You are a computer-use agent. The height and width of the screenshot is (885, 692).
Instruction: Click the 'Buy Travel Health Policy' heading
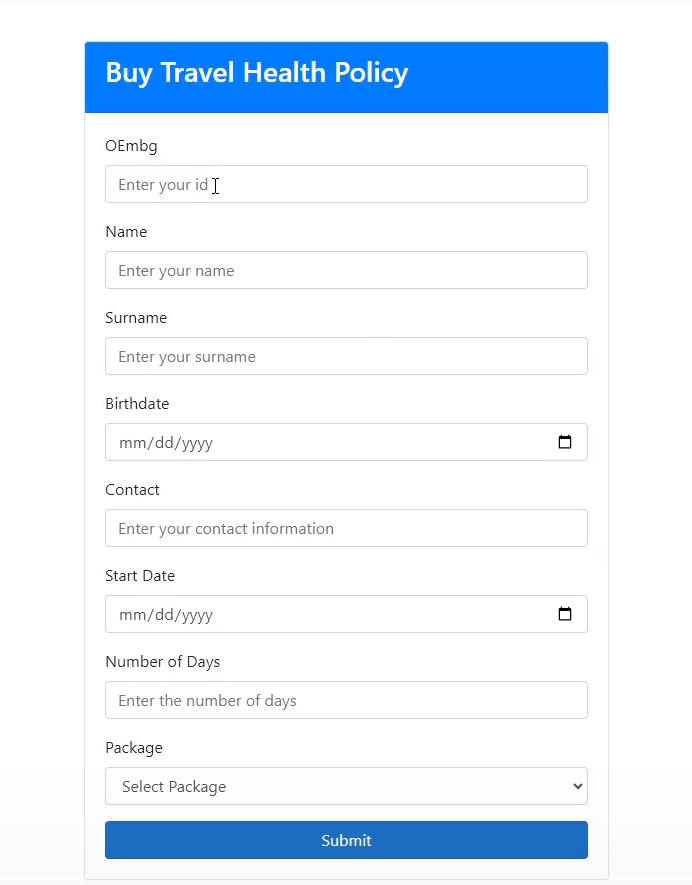[257, 73]
